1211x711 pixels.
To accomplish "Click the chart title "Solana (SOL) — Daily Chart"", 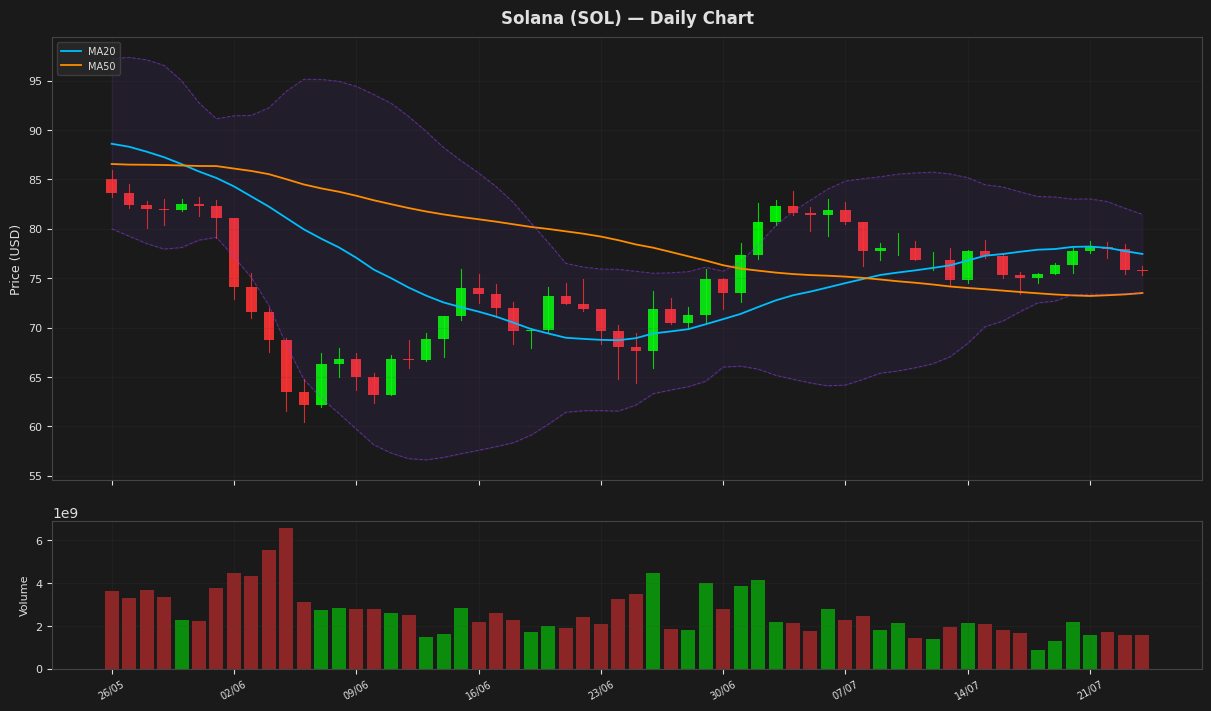I will click(x=627, y=18).
